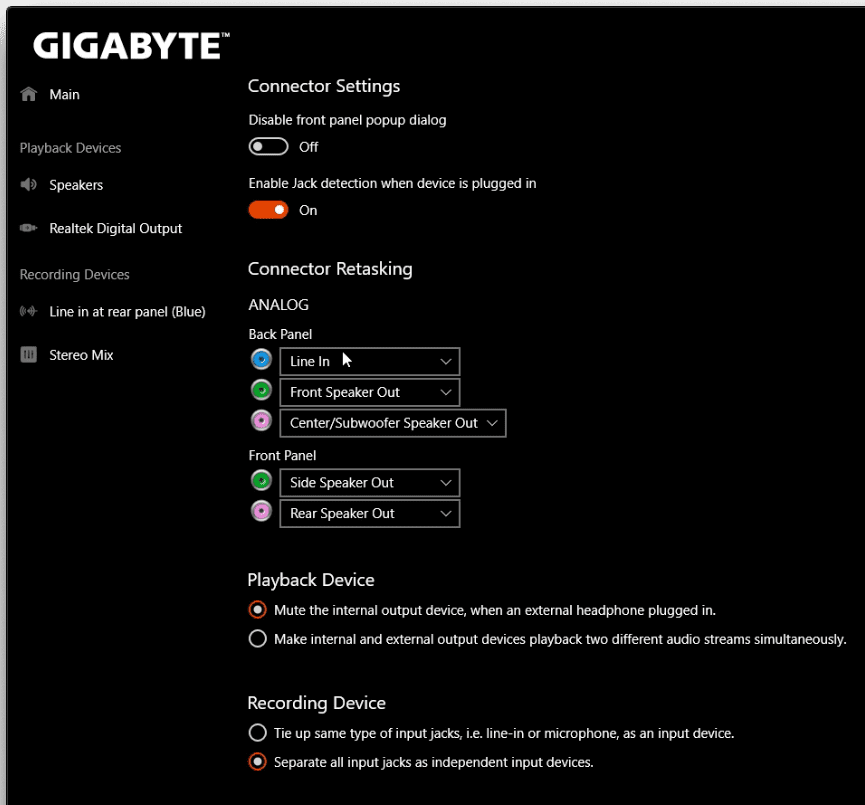
Task: Open the Line In dropdown
Action: tap(370, 361)
